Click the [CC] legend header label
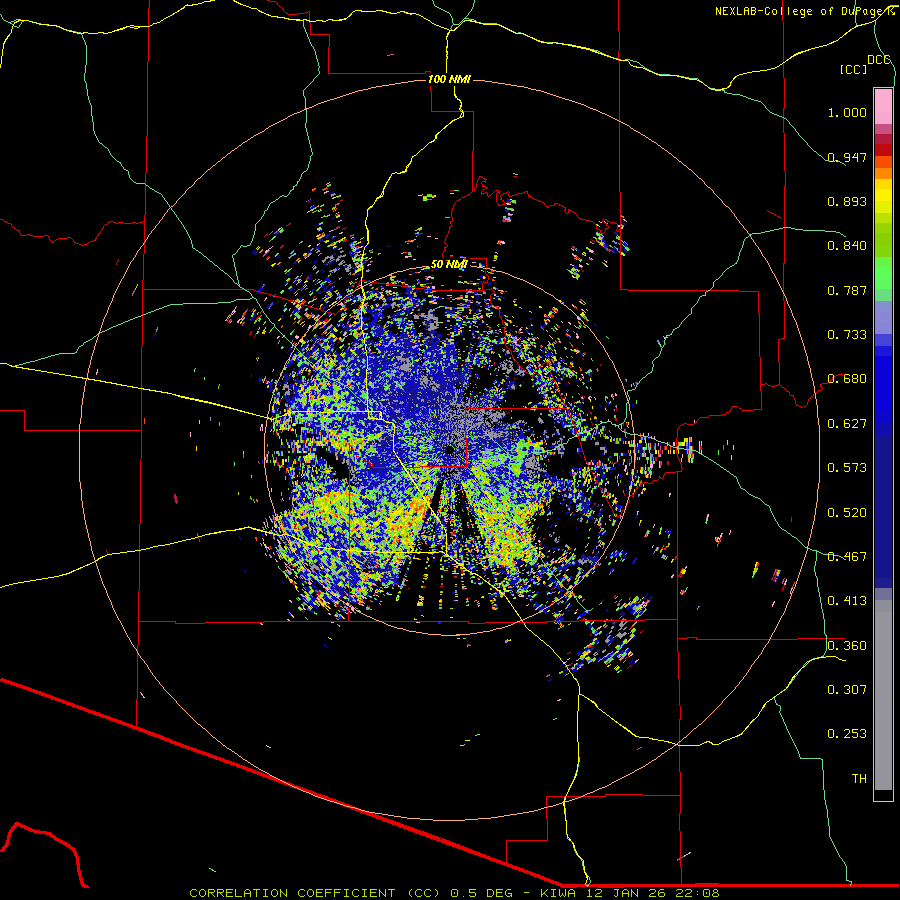 854,69
